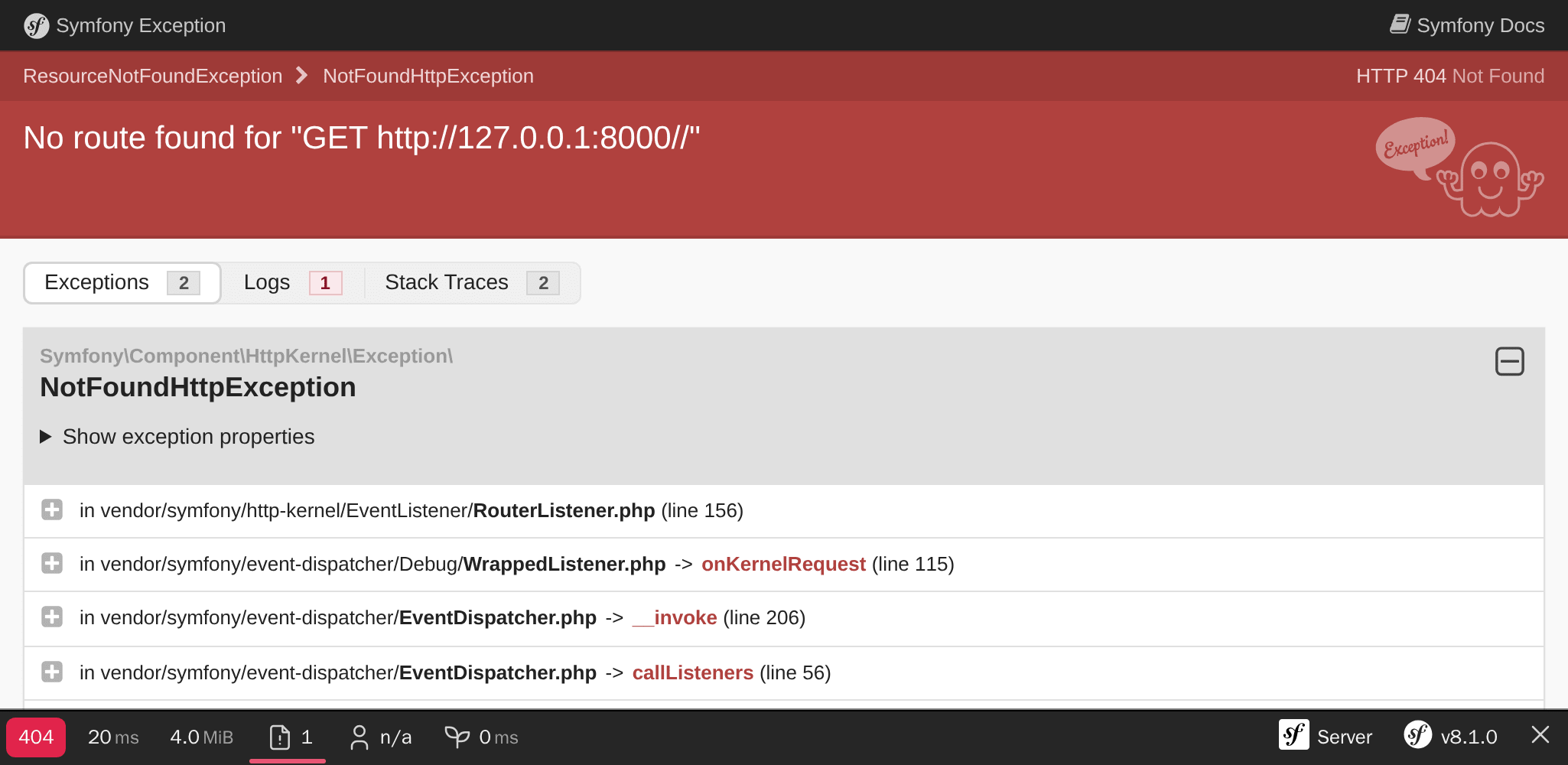Click the WrappedListener.php file name
Viewport: 1568px width, 765px height.
[564, 564]
